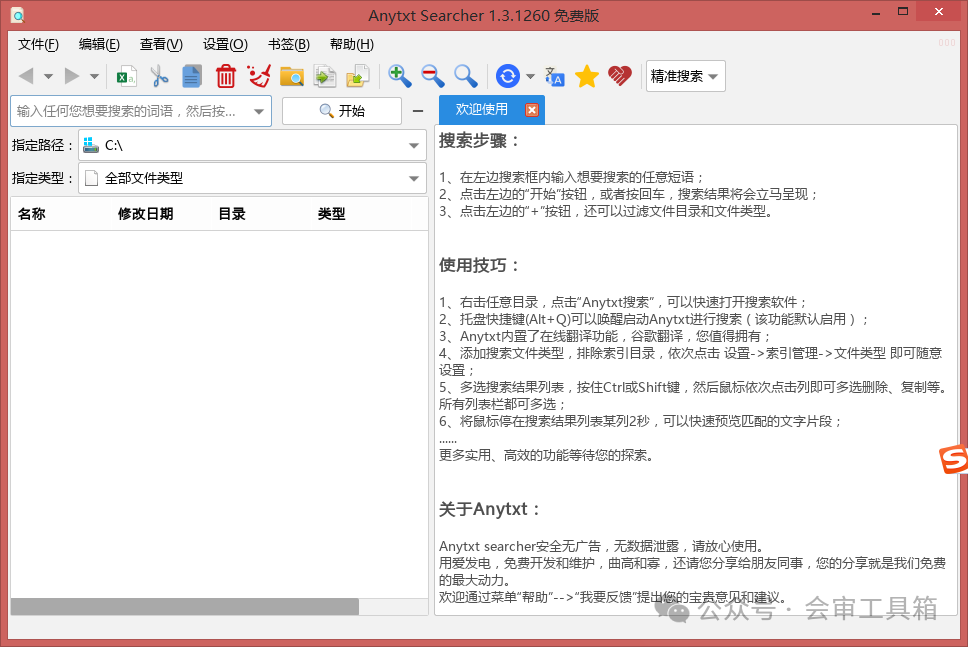Zoom in with the green plus magnifier

coord(400,76)
